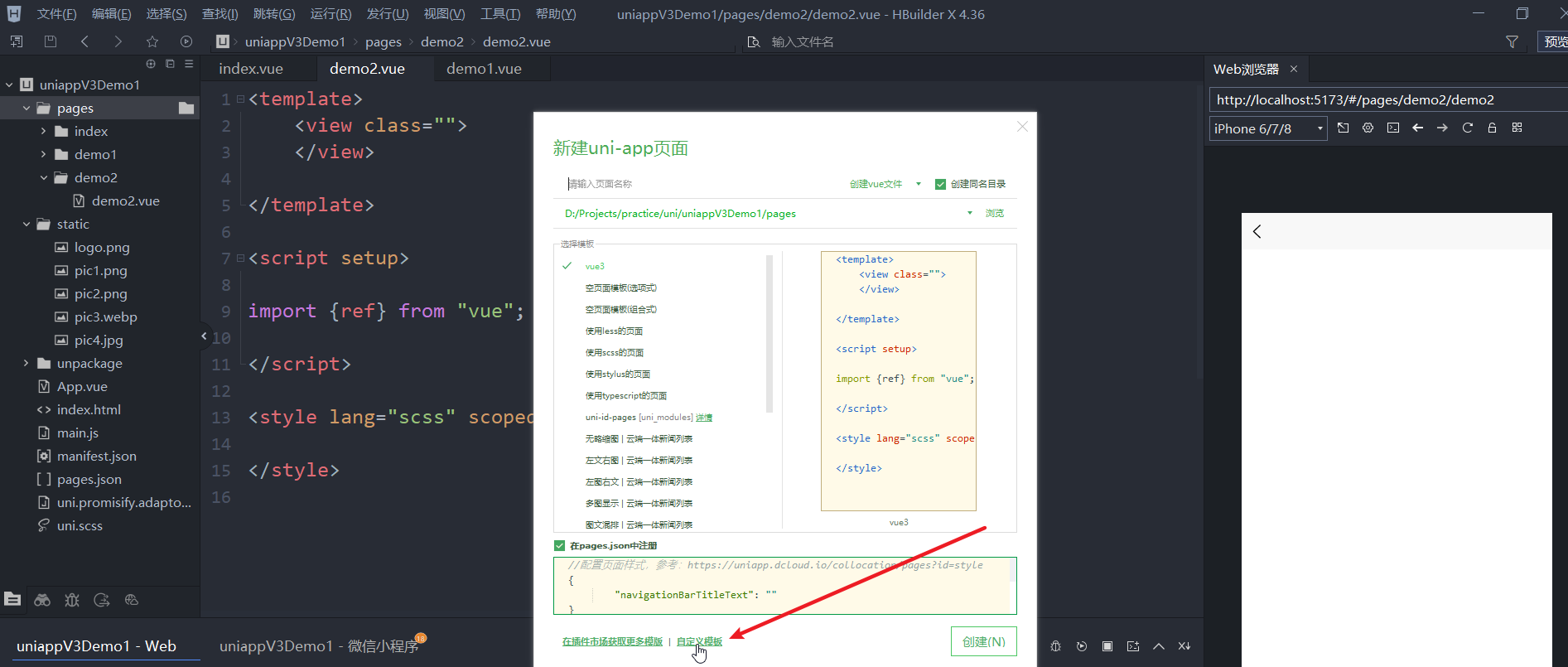Open browser console terminal icon

tap(1393, 128)
